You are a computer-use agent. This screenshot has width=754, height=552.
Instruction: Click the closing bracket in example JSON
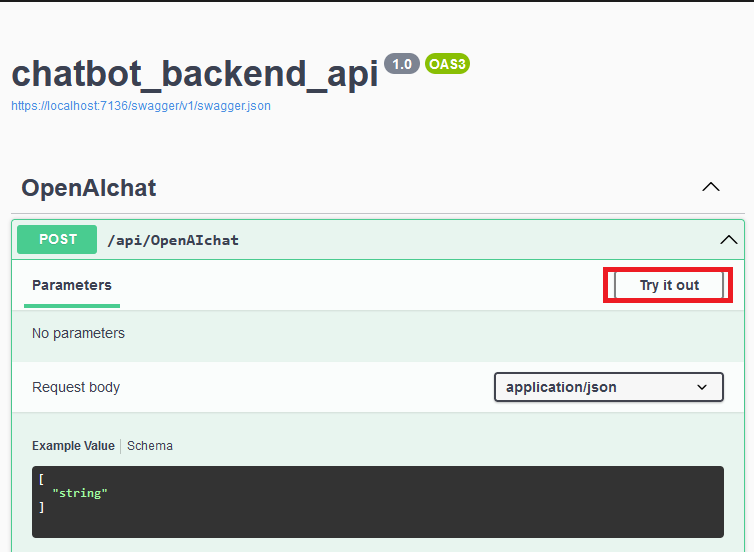click(42, 507)
